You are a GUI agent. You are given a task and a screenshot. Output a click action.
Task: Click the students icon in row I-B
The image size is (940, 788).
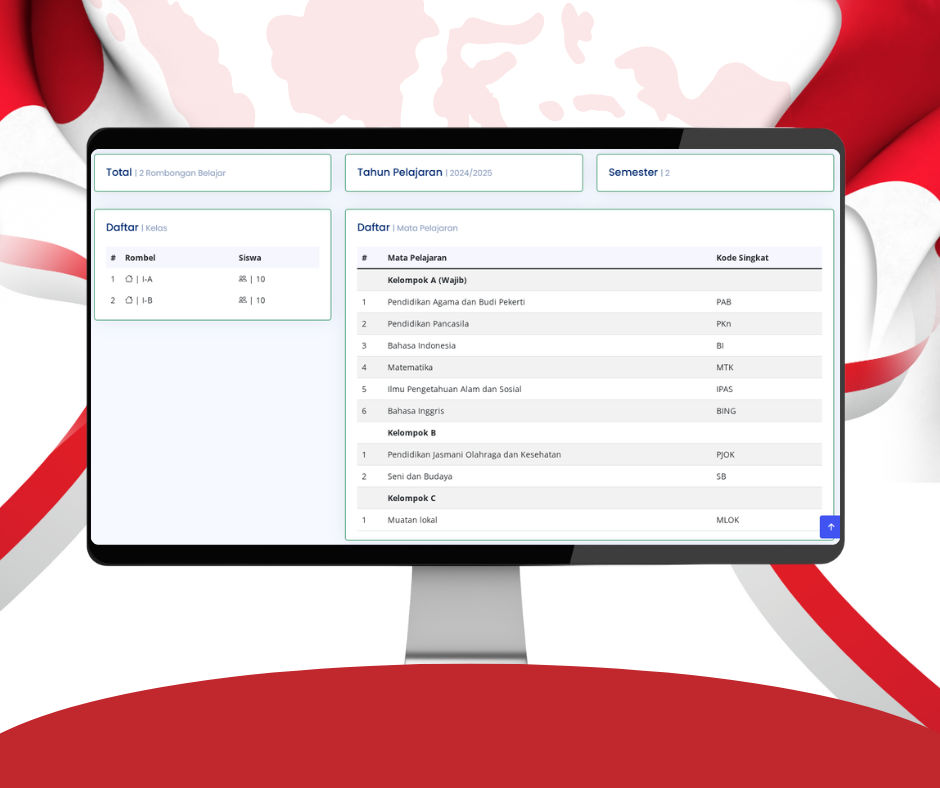coord(243,300)
